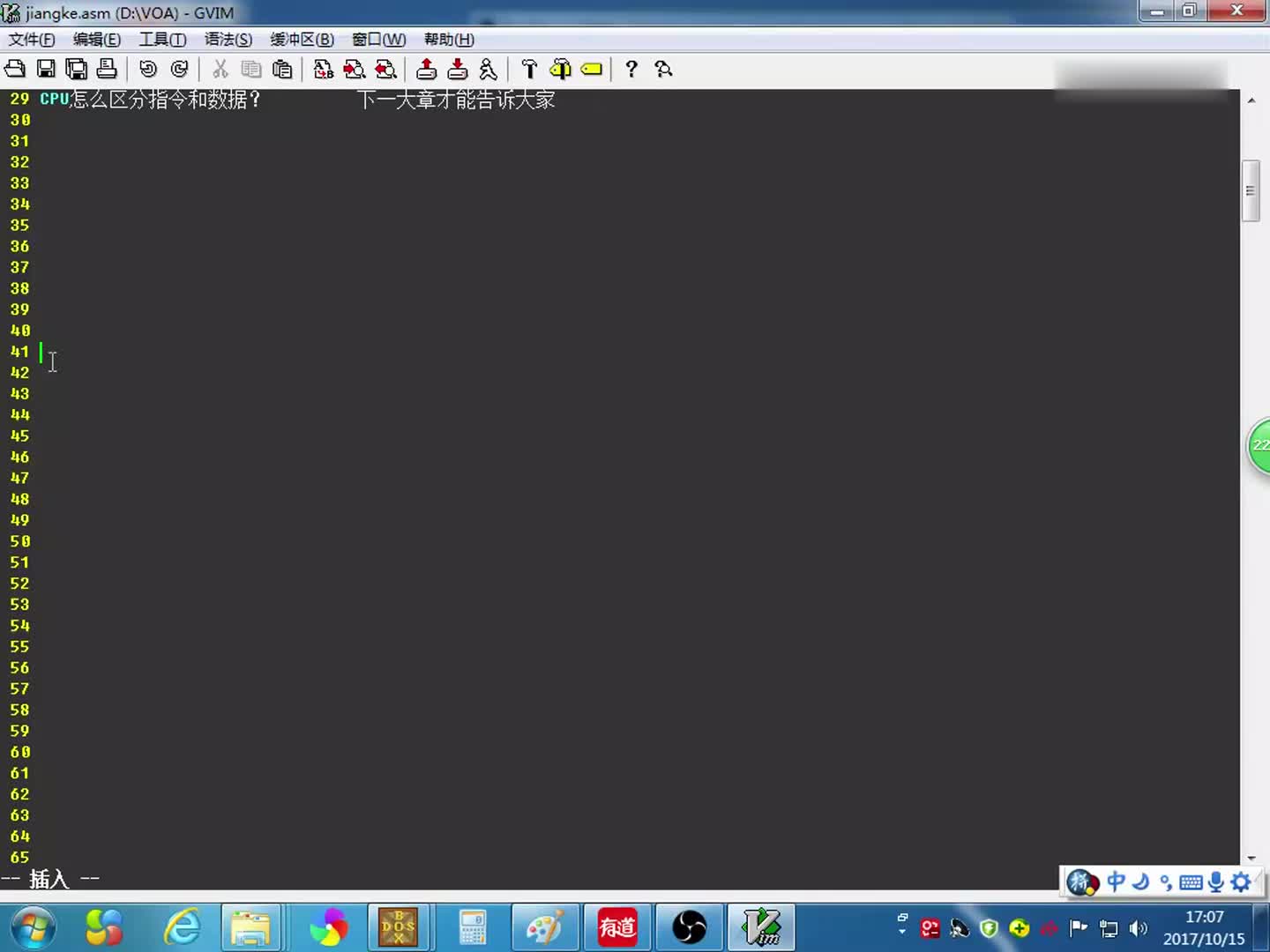The image size is (1270, 952).
Task: Save all files via the stacked floppy icon
Action: [x=77, y=69]
